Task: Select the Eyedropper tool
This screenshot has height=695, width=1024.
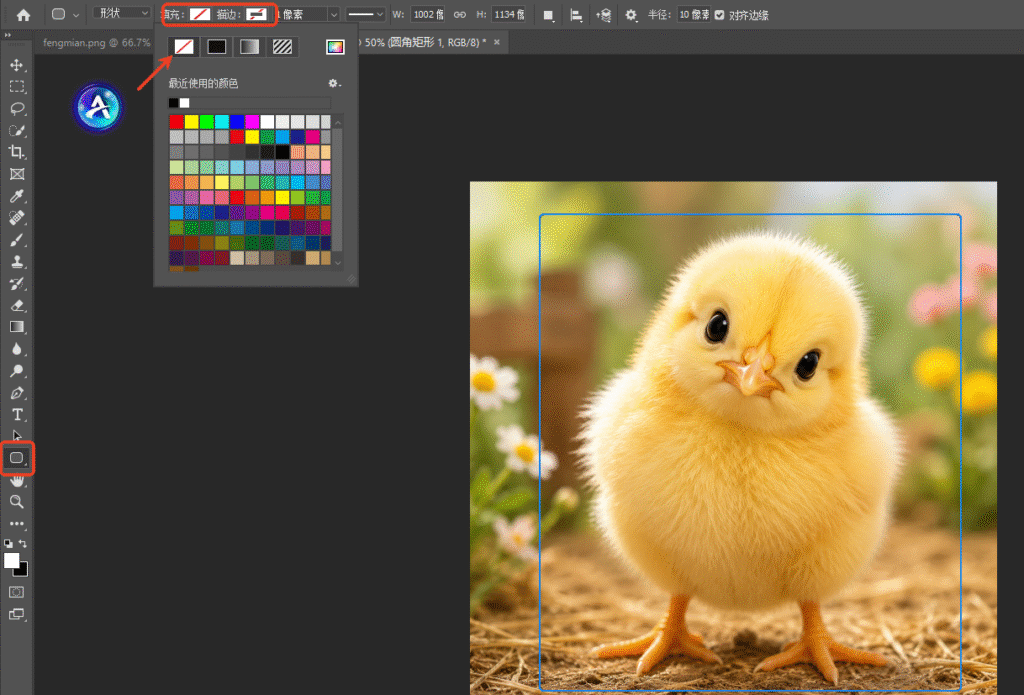Action: pyautogui.click(x=17, y=196)
